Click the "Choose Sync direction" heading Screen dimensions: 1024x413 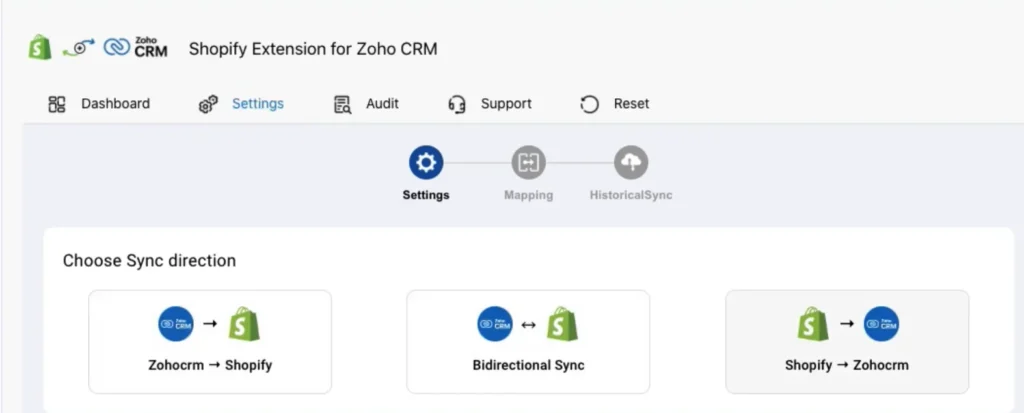[x=150, y=261]
